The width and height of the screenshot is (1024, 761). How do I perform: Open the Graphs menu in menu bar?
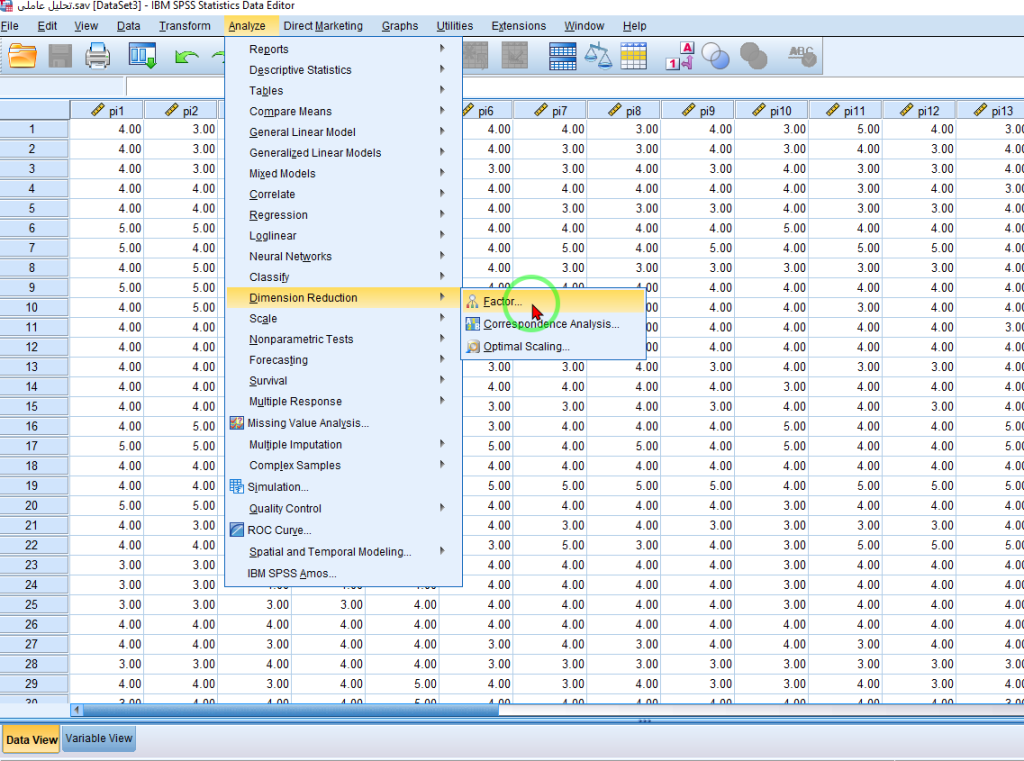coord(400,26)
